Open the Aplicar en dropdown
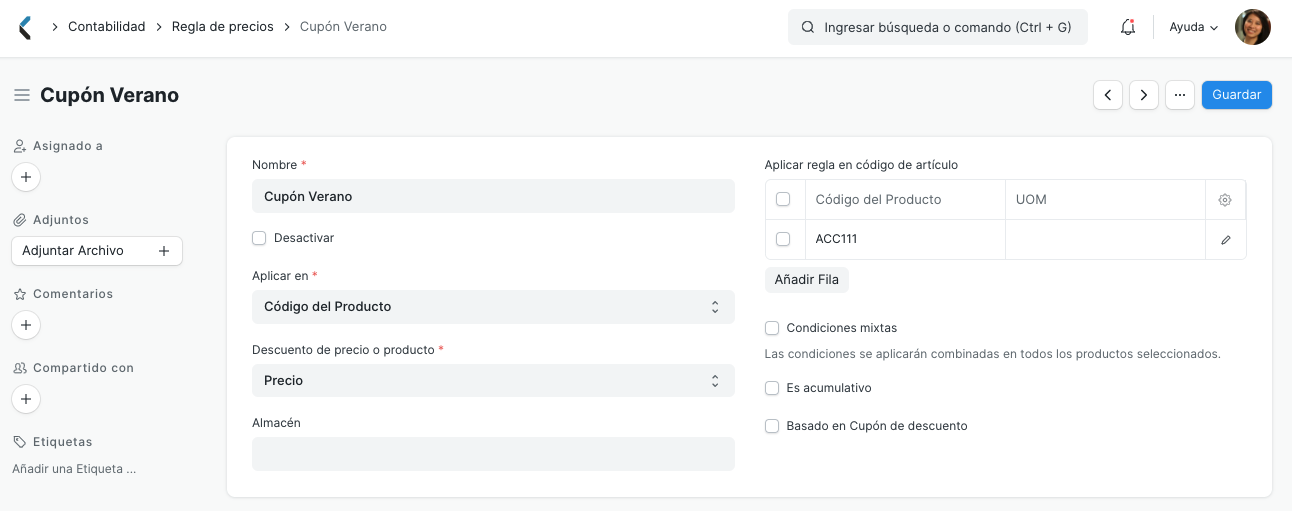1292x511 pixels. [493, 307]
